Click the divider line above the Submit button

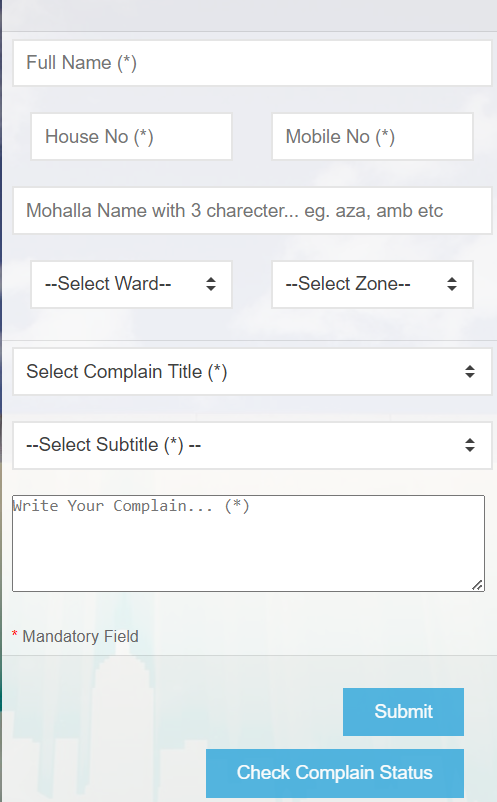[250, 655]
